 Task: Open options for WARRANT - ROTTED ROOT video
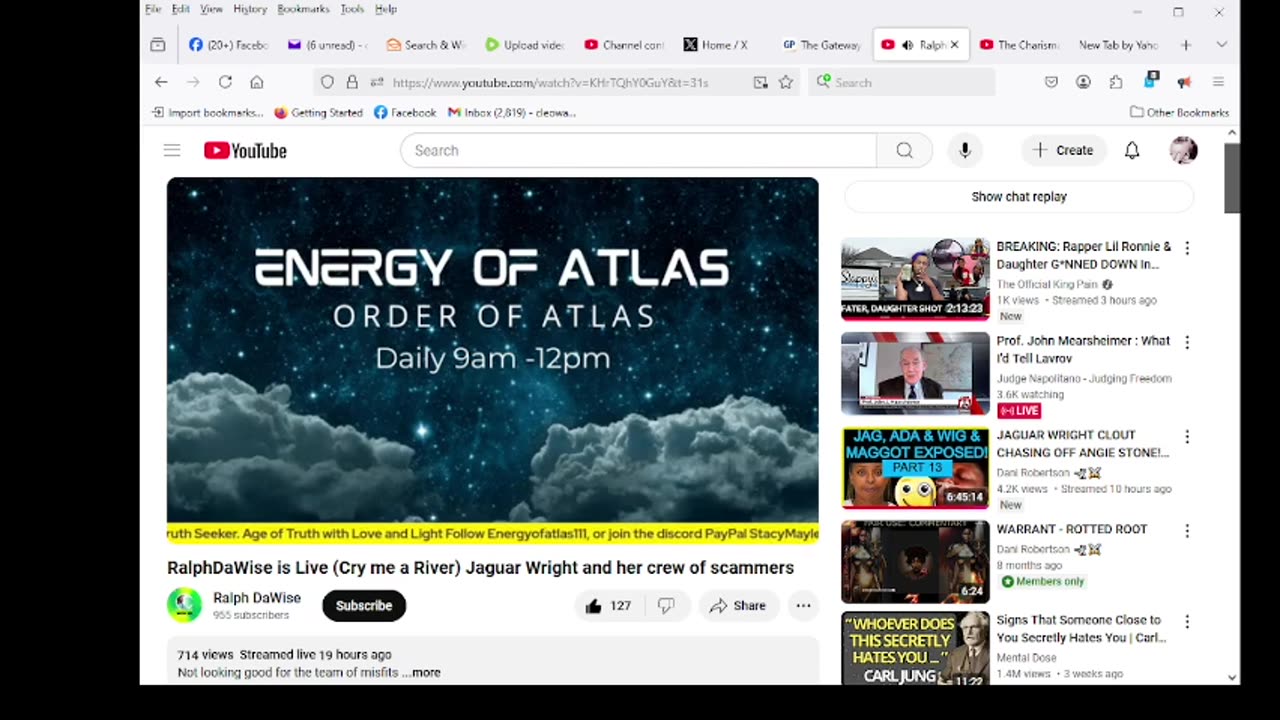point(1187,531)
